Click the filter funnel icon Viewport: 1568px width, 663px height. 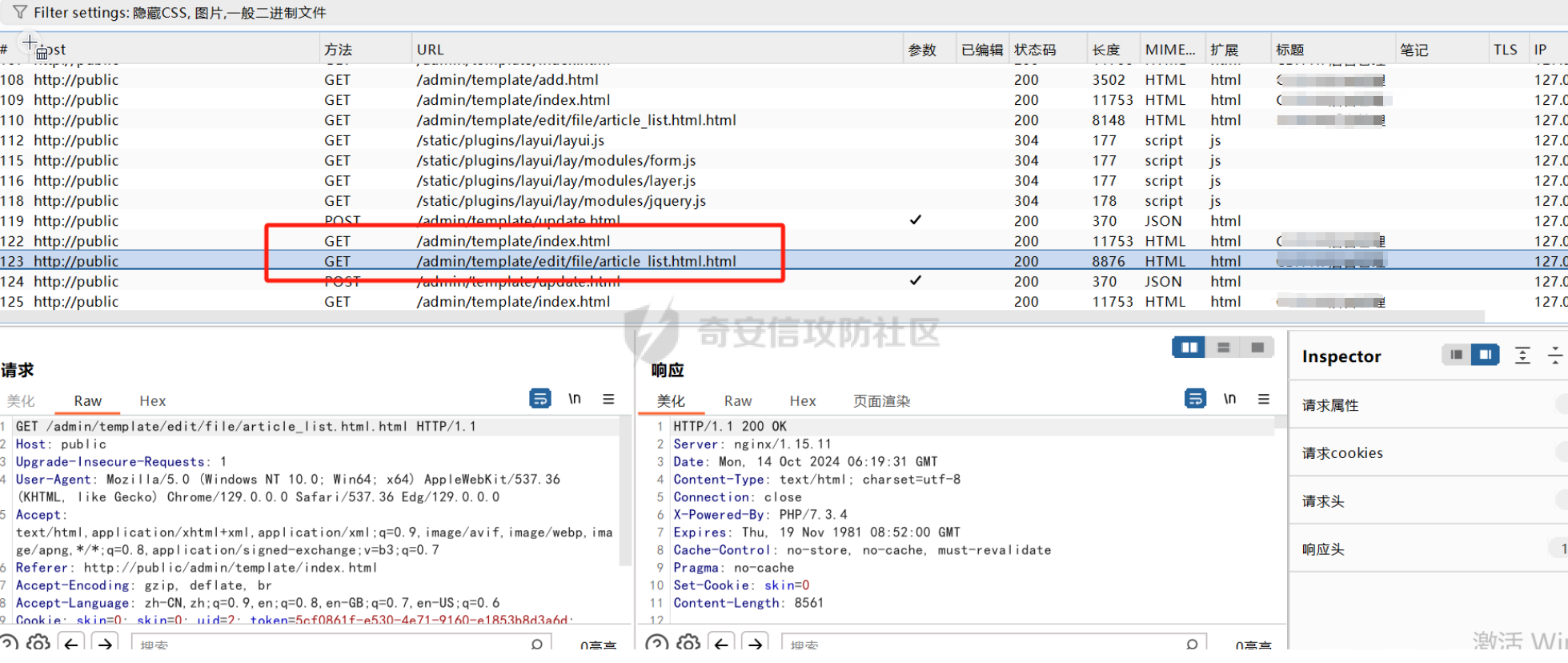point(19,12)
